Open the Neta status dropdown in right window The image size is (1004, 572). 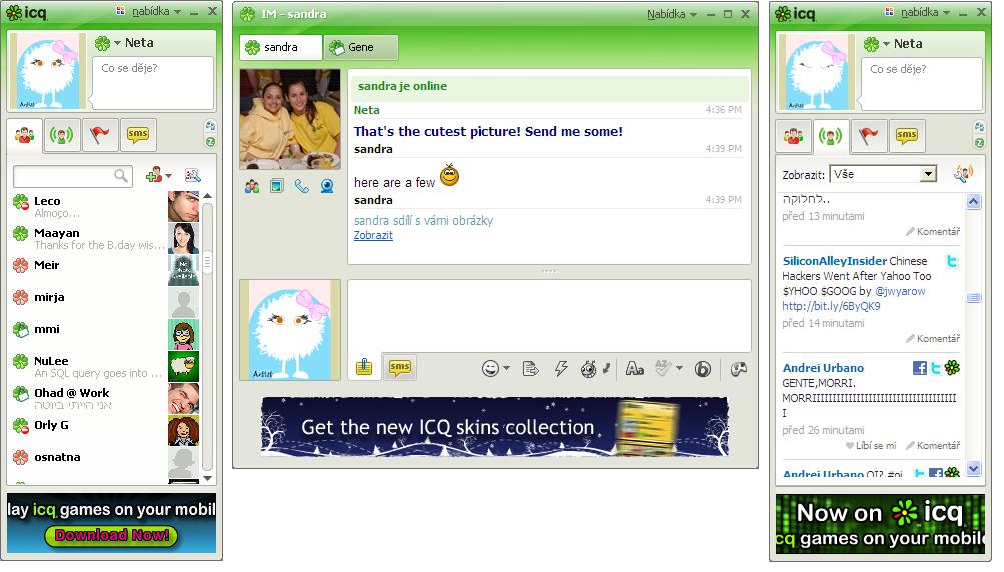(x=886, y=44)
